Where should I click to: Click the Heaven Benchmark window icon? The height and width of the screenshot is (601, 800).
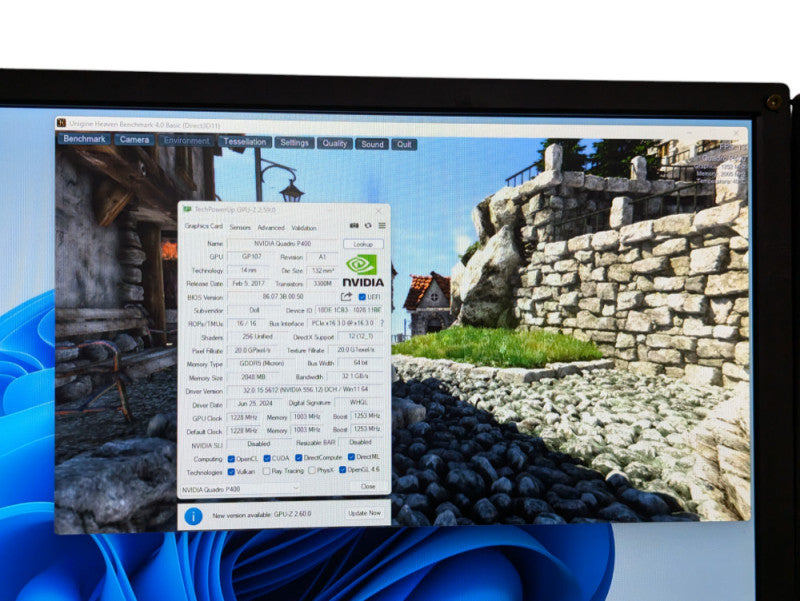61,123
